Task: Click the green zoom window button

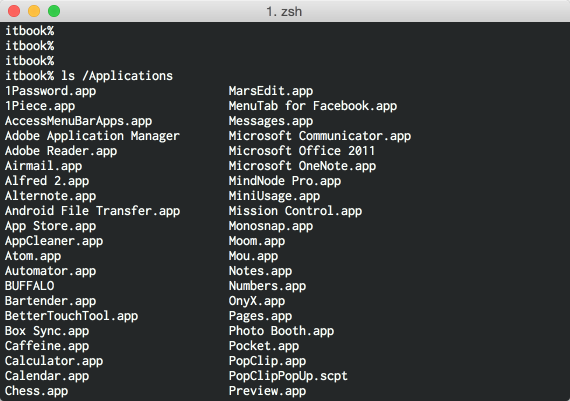Action: tap(54, 11)
